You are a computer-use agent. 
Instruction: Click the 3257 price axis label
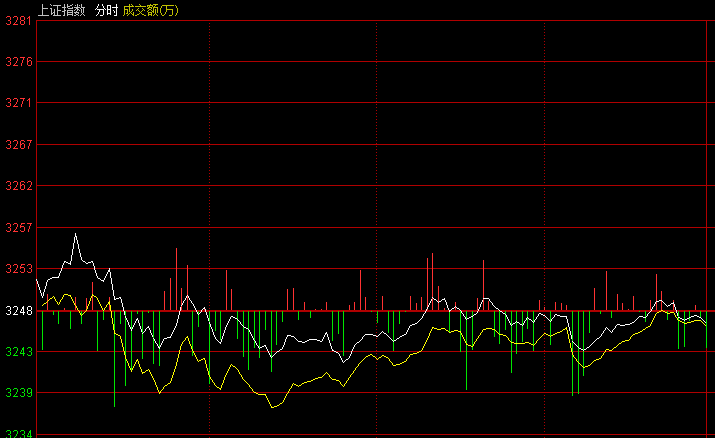pyautogui.click(x=19, y=227)
